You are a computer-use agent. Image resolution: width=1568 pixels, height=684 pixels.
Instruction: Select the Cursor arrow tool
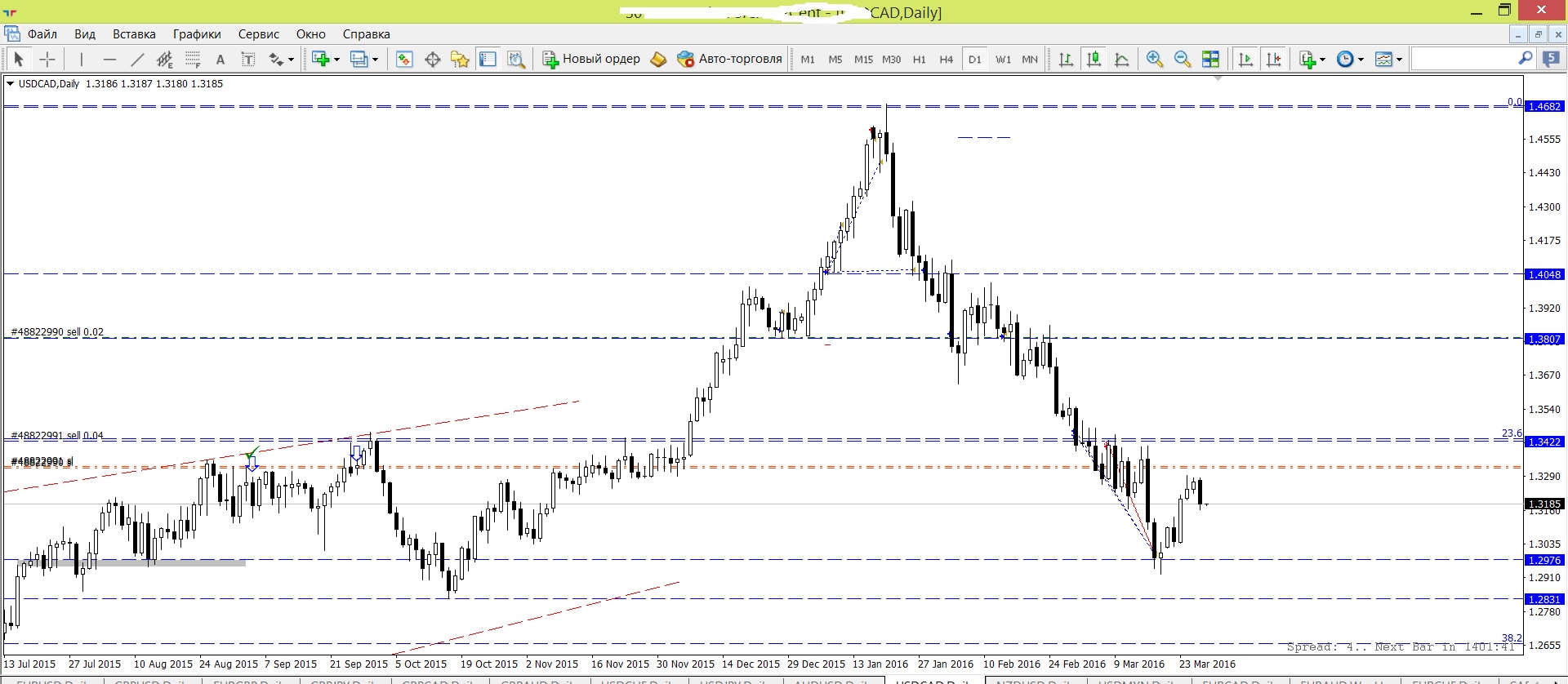(x=19, y=59)
